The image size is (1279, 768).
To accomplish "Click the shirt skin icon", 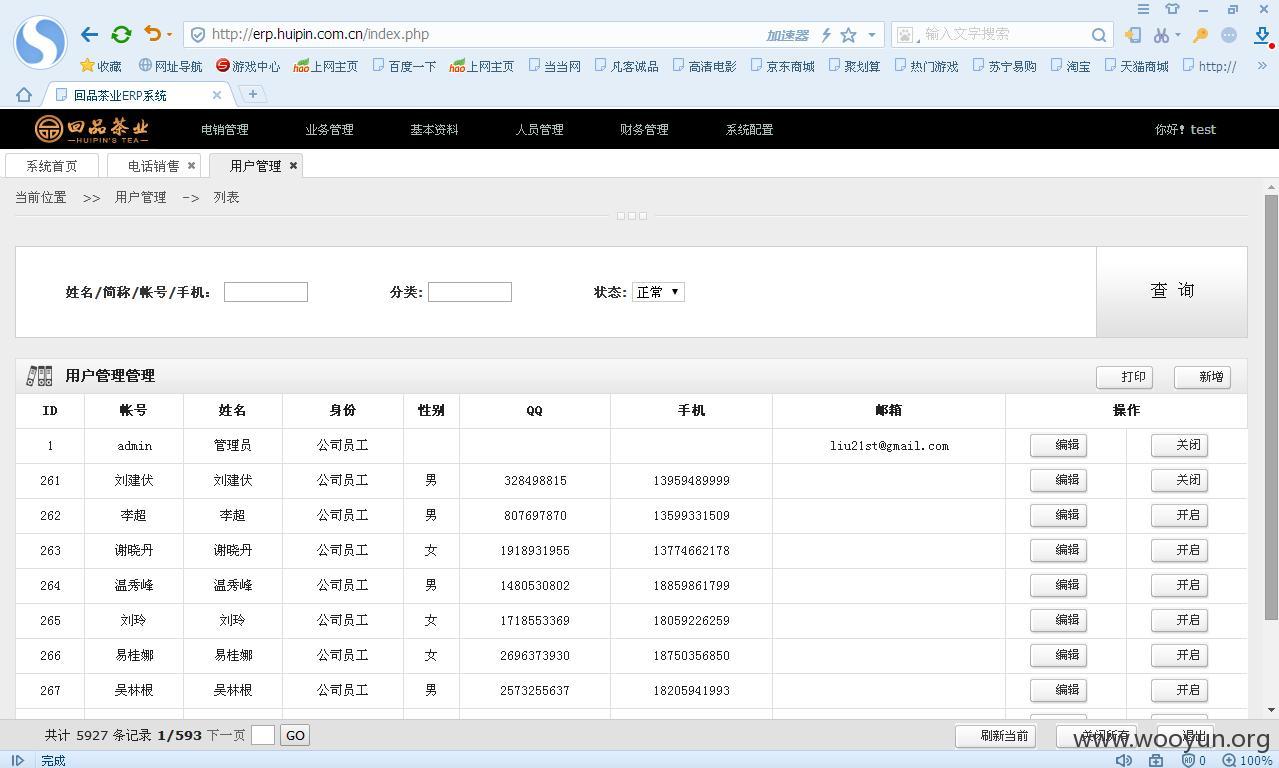I will [1172, 9].
